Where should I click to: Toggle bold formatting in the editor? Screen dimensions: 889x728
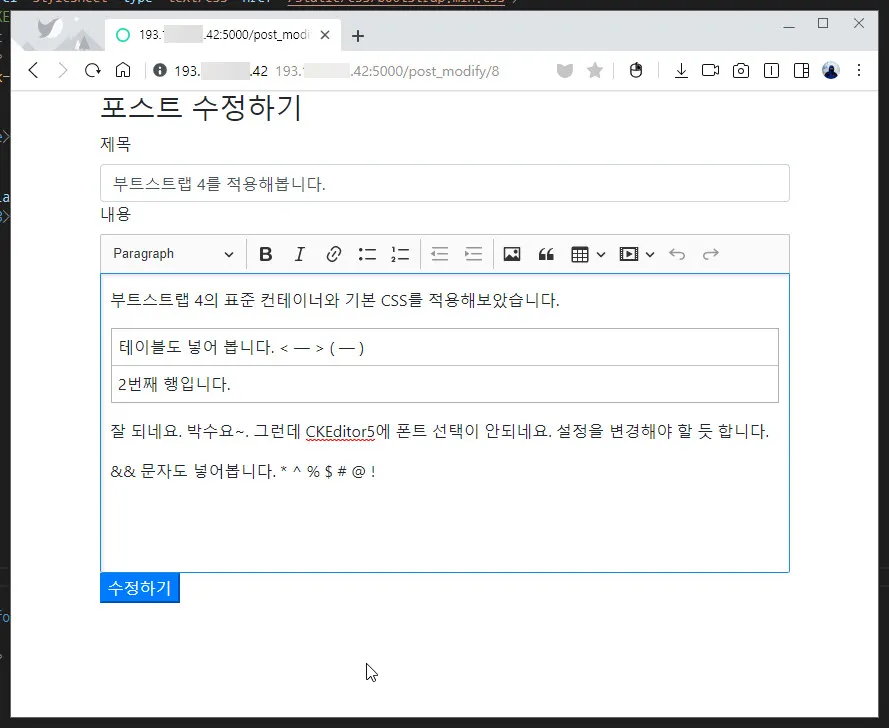(265, 253)
